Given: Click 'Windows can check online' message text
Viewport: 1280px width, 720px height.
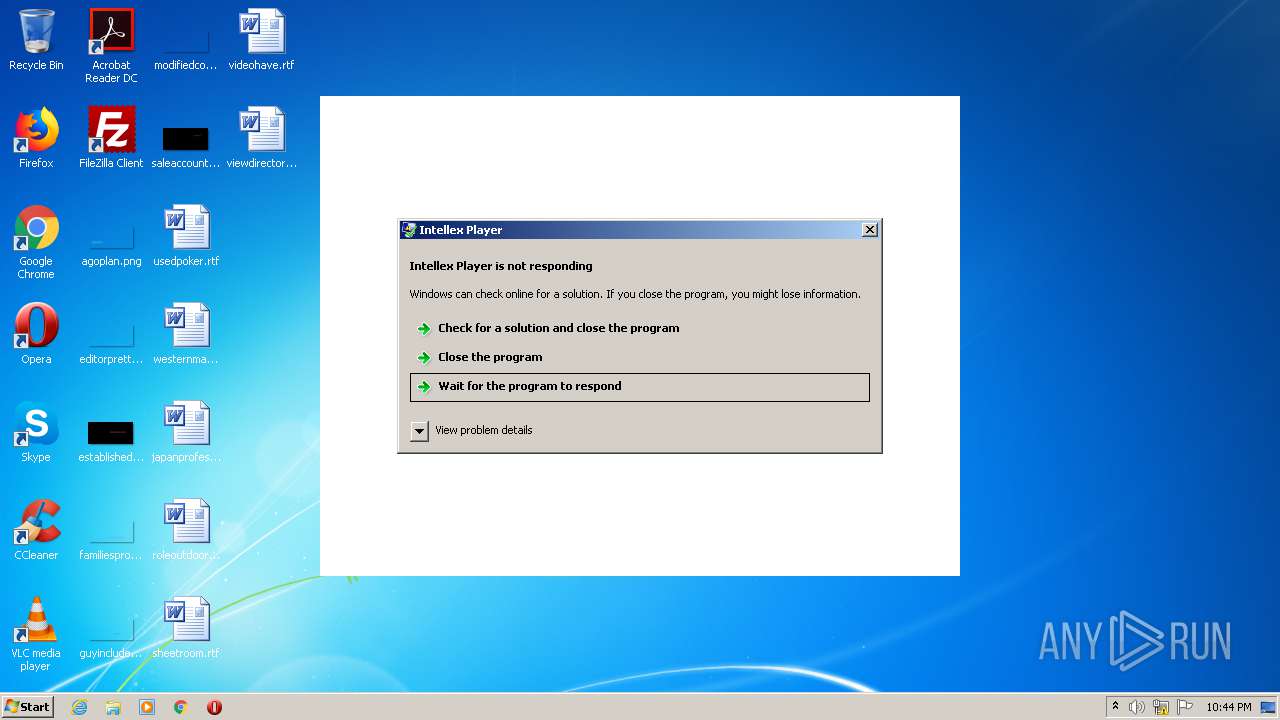Looking at the screenshot, I should pyautogui.click(x=635, y=294).
